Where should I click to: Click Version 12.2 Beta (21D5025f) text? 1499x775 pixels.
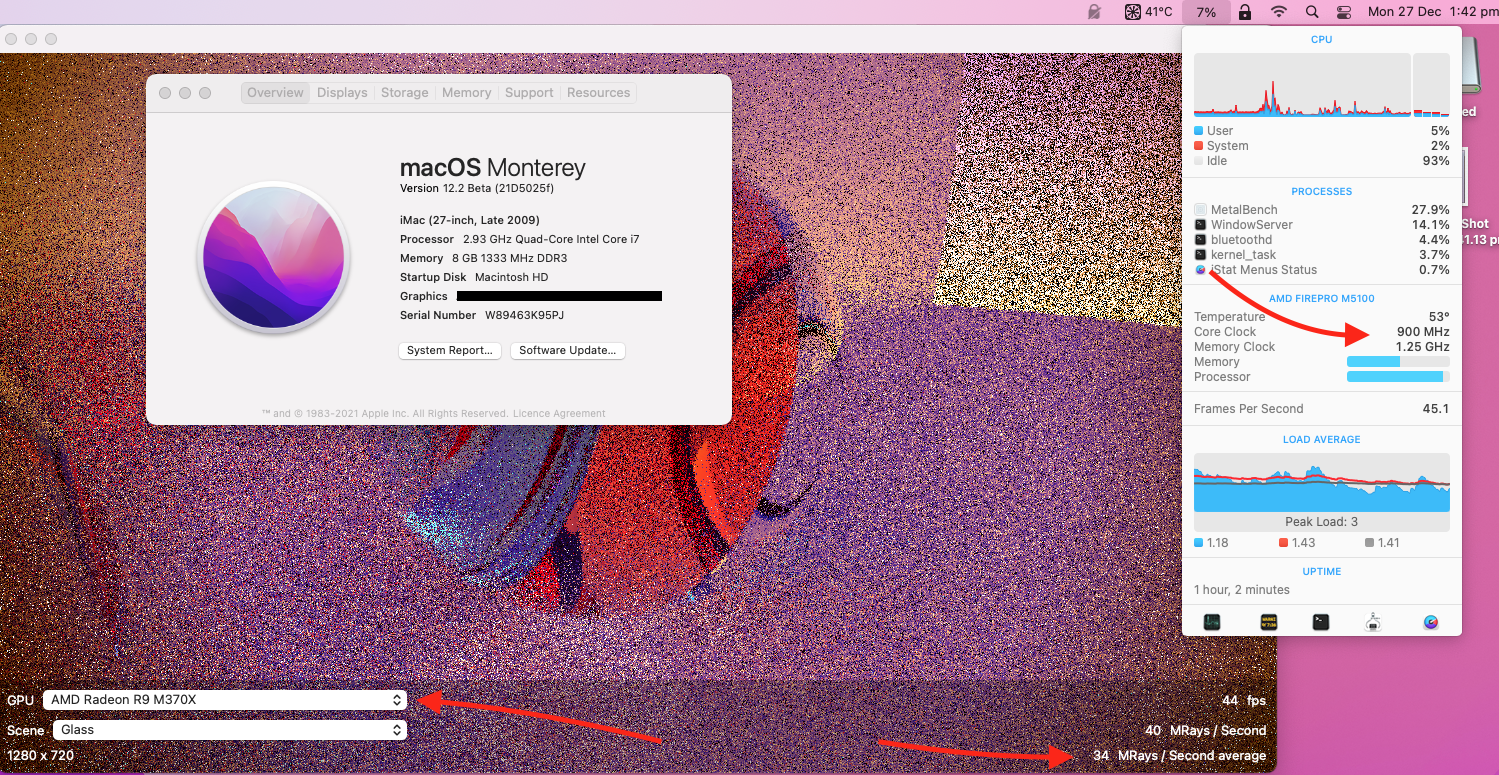point(477,188)
